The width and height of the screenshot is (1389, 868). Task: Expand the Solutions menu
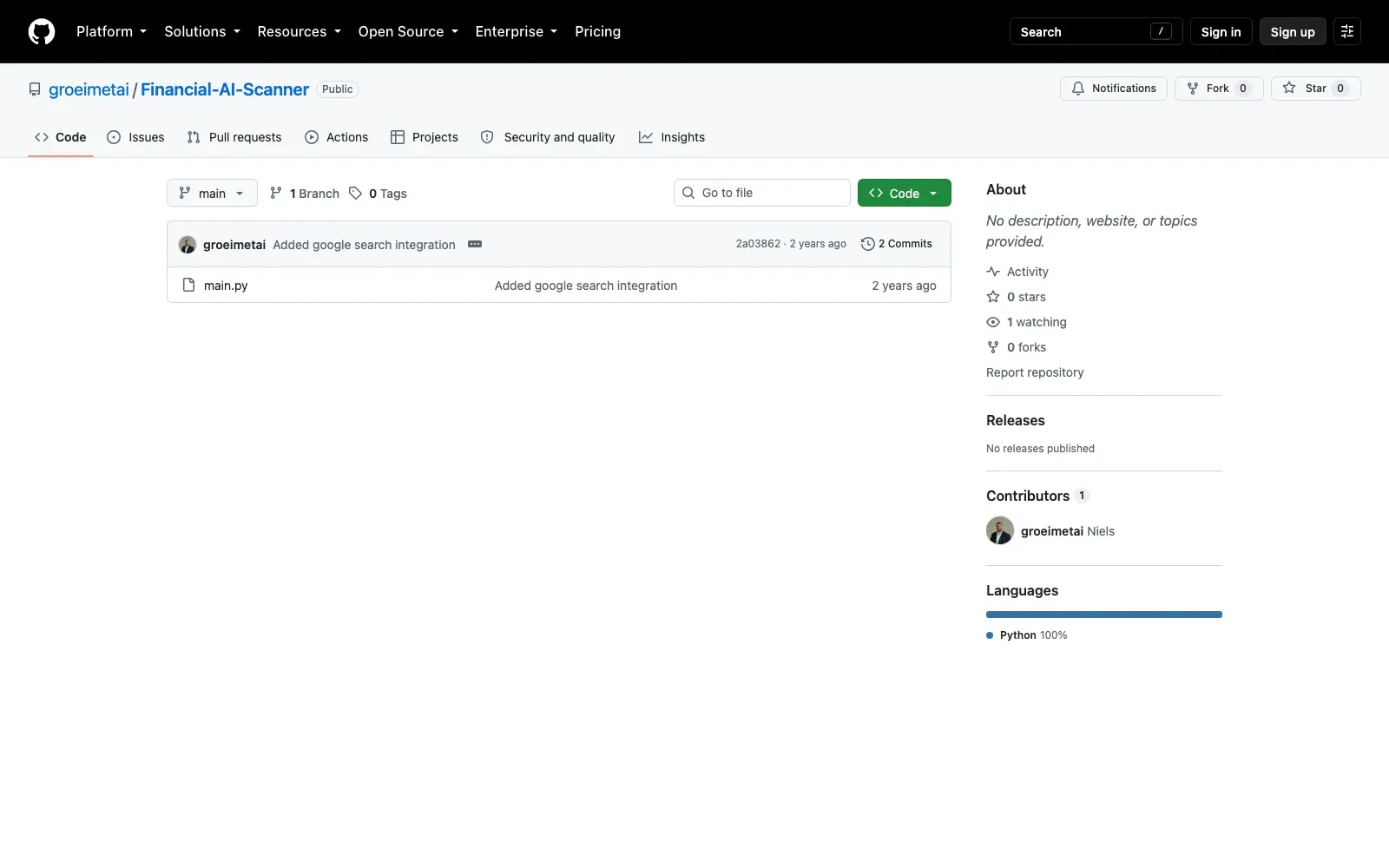click(202, 31)
